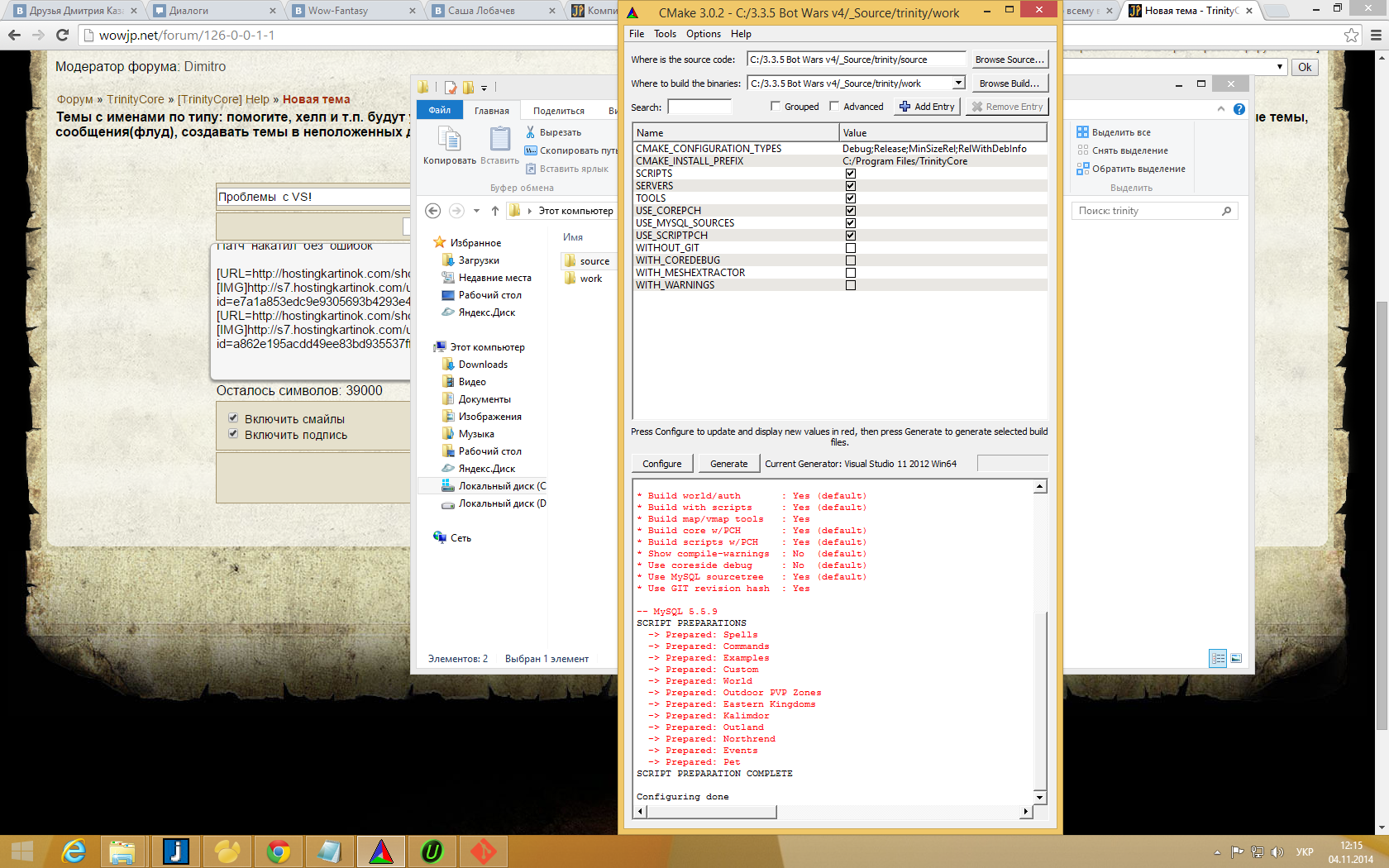This screenshot has height=868, width=1389.
Task: Open the Explorer recent locations dropdown
Action: coord(476,211)
